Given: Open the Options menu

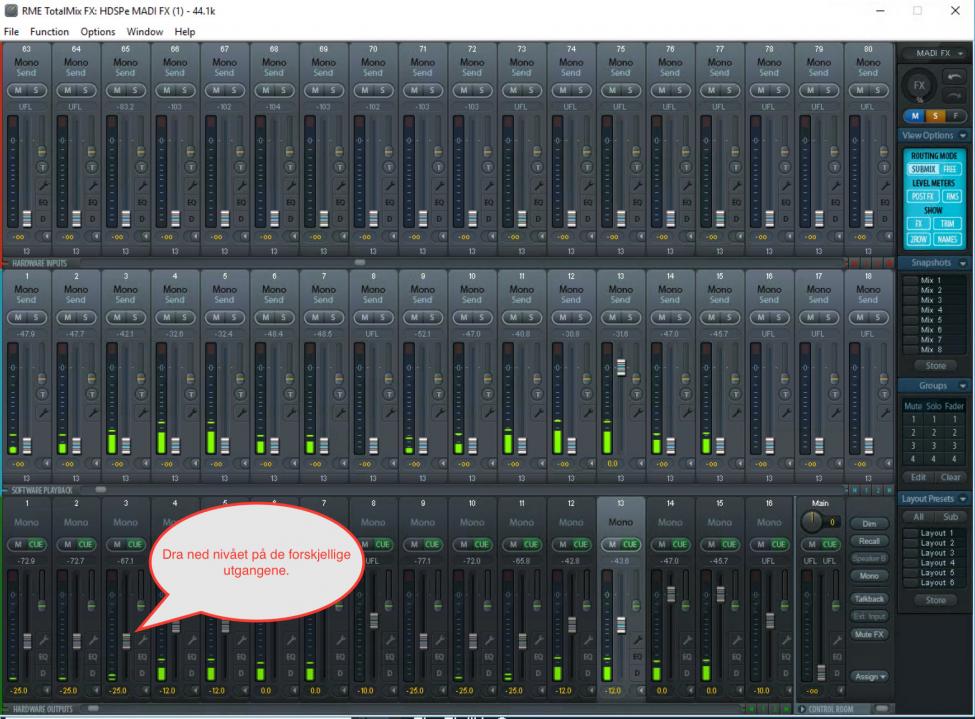Looking at the screenshot, I should pos(98,32).
